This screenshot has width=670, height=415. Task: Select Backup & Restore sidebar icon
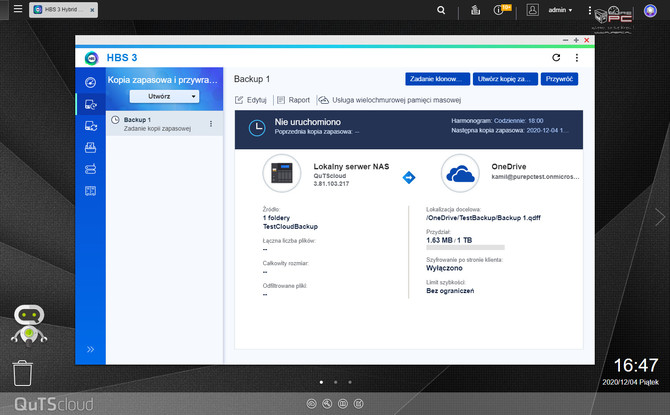(91, 104)
